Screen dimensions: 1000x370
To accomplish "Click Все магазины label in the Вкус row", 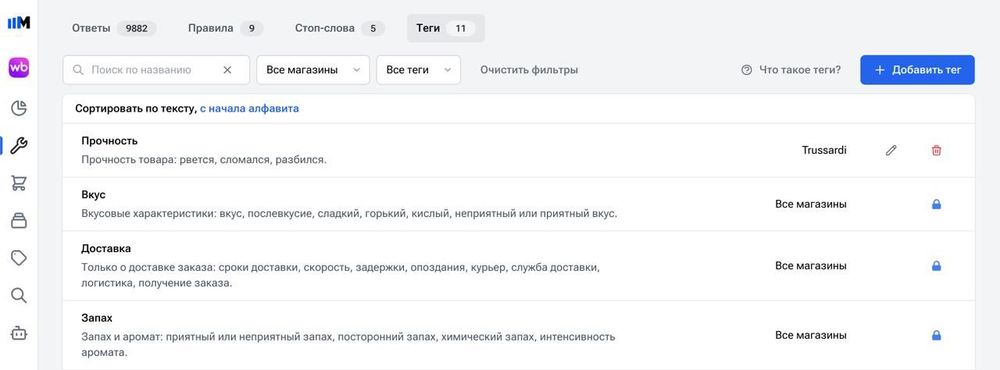I will [811, 204].
